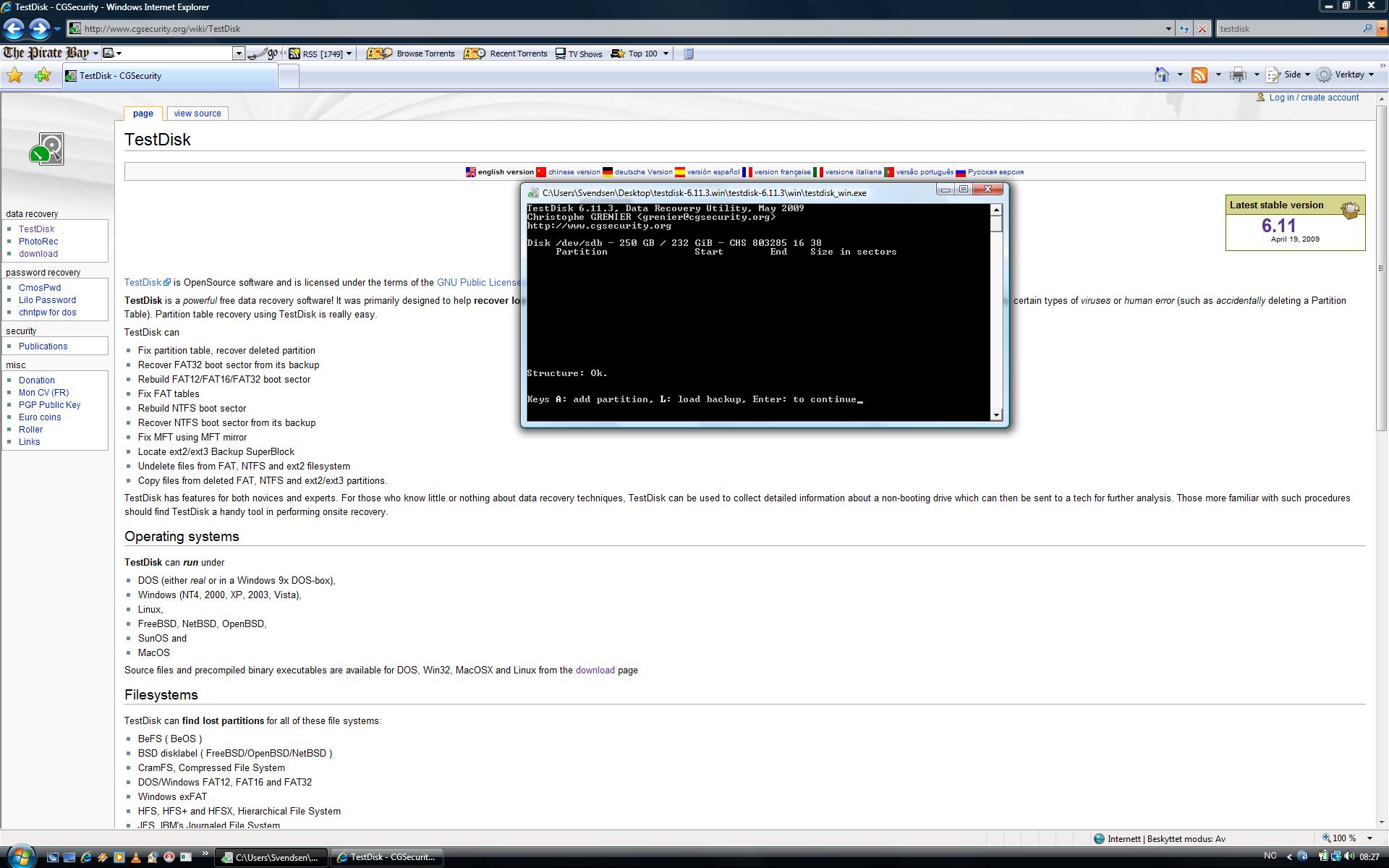Click the 08:27 taskbar clock
Viewport: 1389px width, 868px height.
pyautogui.click(x=1369, y=857)
